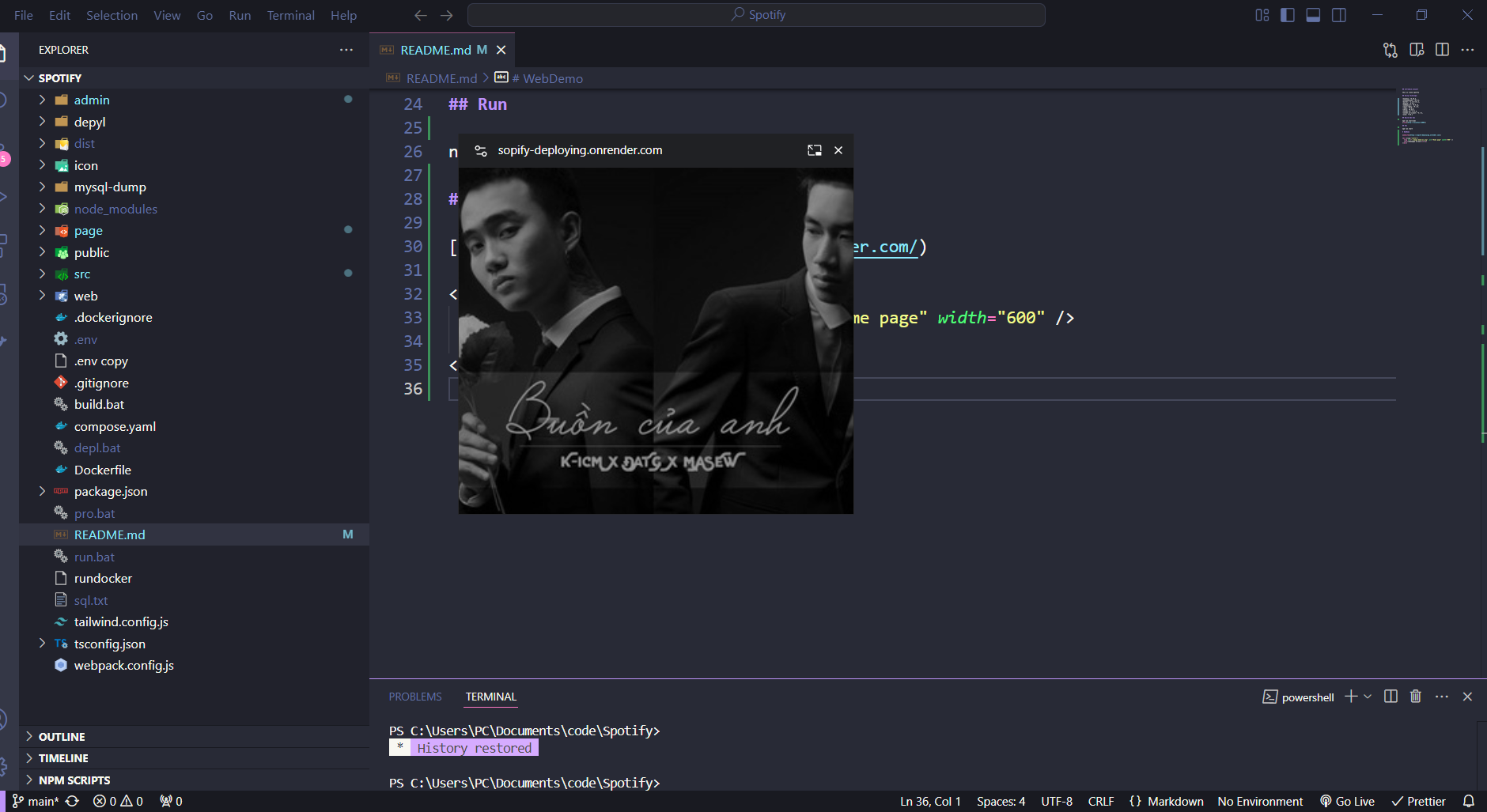This screenshot has width=1487, height=812.
Task: Toggle primary side bar visibility
Action: click(x=1288, y=15)
